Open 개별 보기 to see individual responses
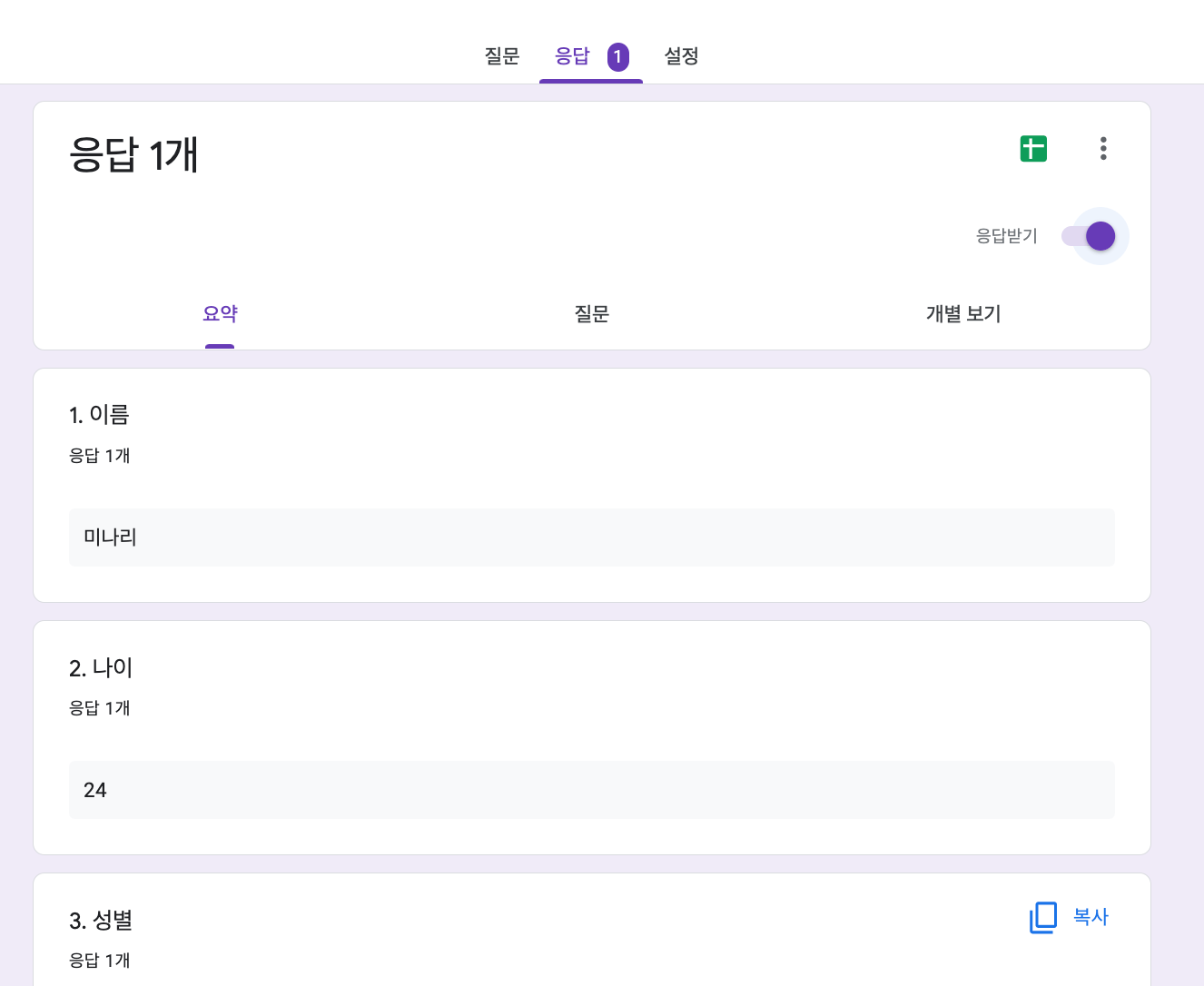 pyautogui.click(x=962, y=314)
